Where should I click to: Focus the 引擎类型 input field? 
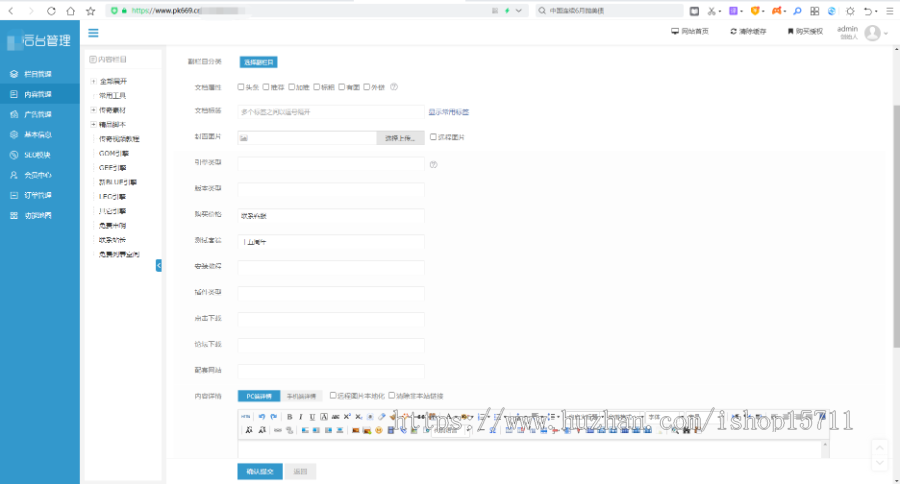[331, 164]
